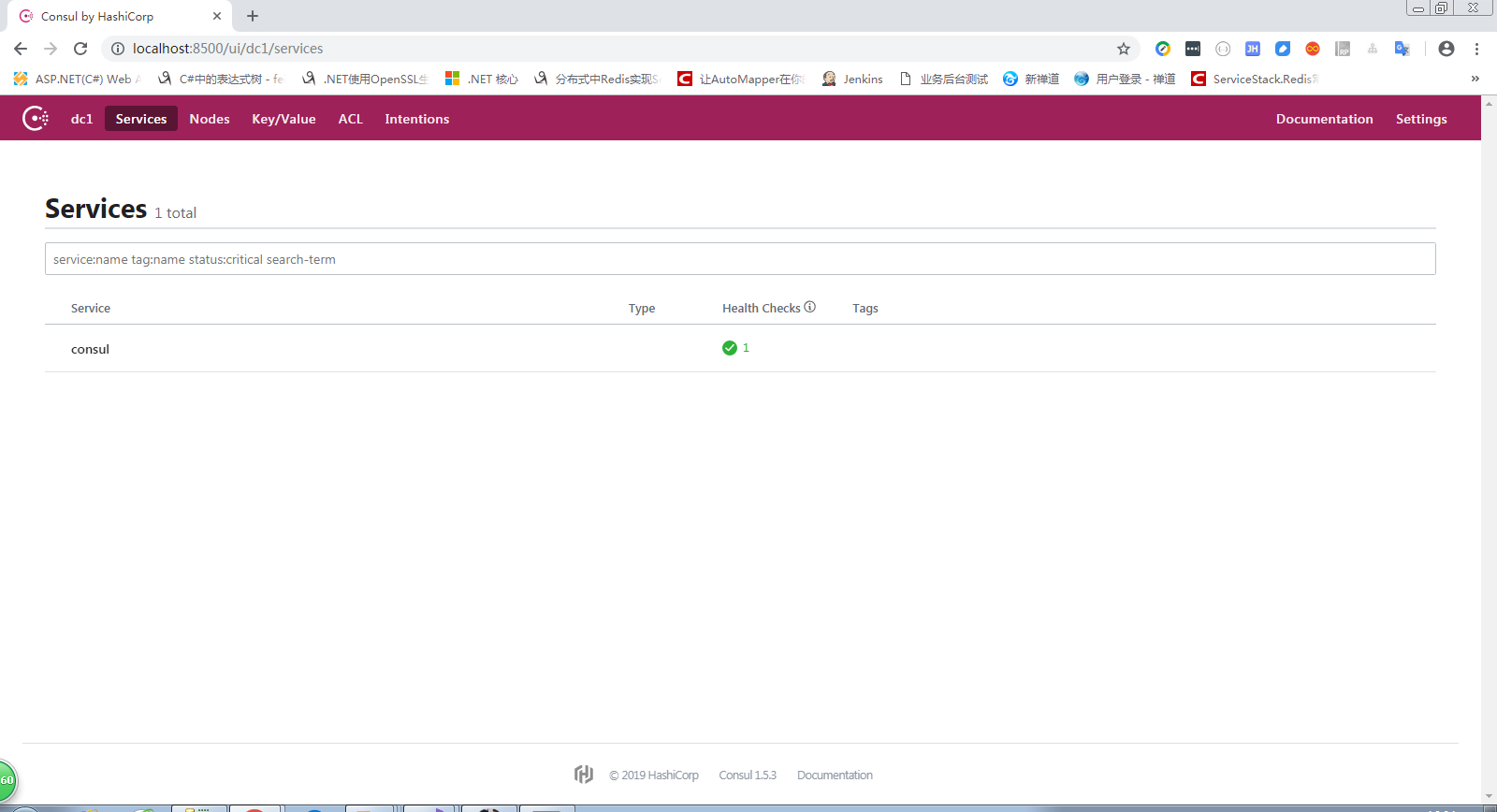The height and width of the screenshot is (812, 1497).
Task: Switch to the Nodes tab
Action: [x=210, y=119]
